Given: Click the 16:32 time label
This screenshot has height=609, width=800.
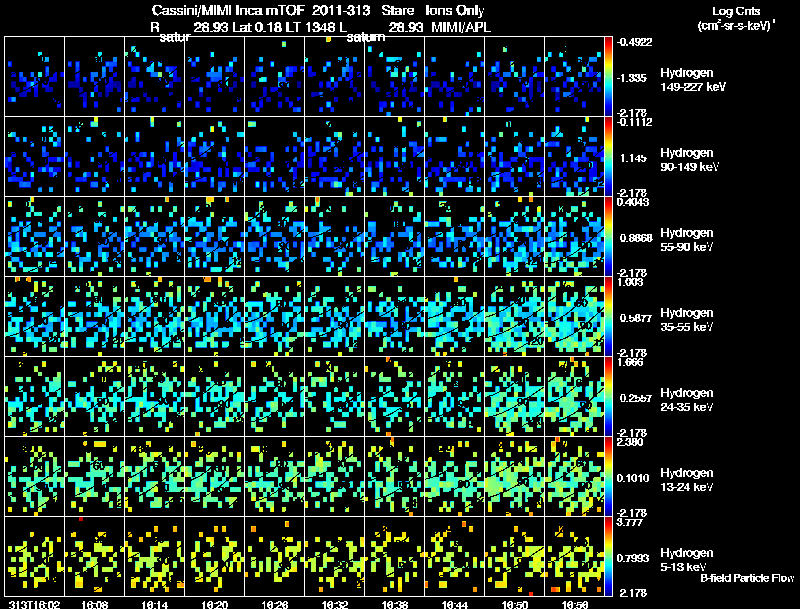Looking at the screenshot, I should pos(335,604).
